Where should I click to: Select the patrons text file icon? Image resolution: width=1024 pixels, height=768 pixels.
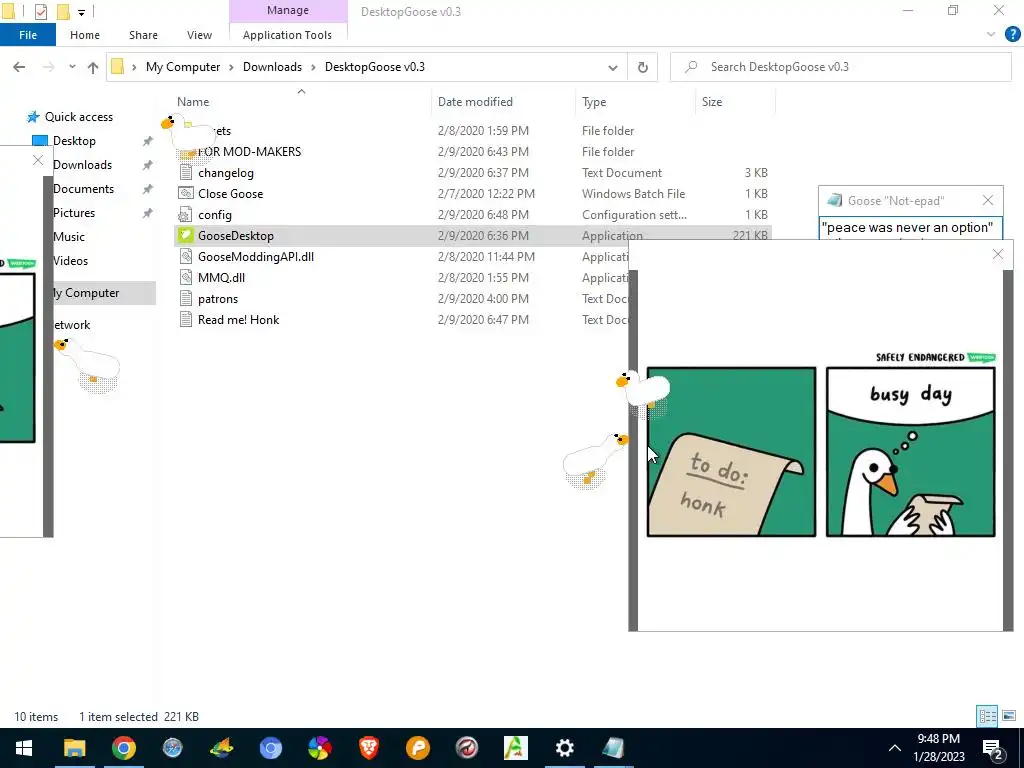[x=185, y=298]
